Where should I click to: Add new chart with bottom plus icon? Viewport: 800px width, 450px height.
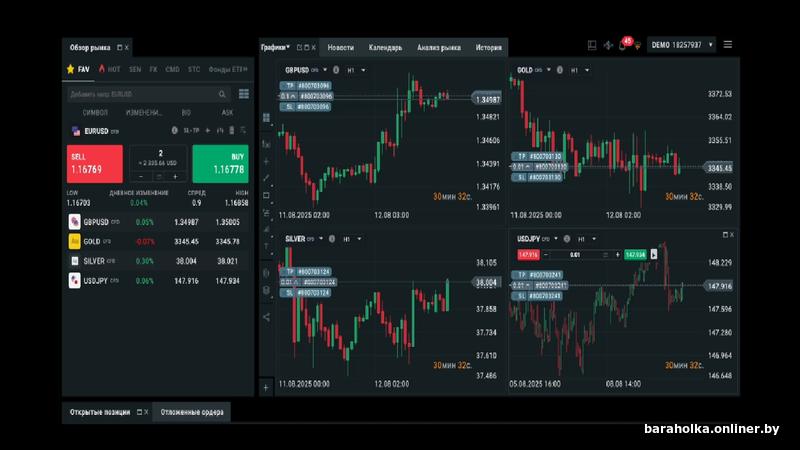266,388
